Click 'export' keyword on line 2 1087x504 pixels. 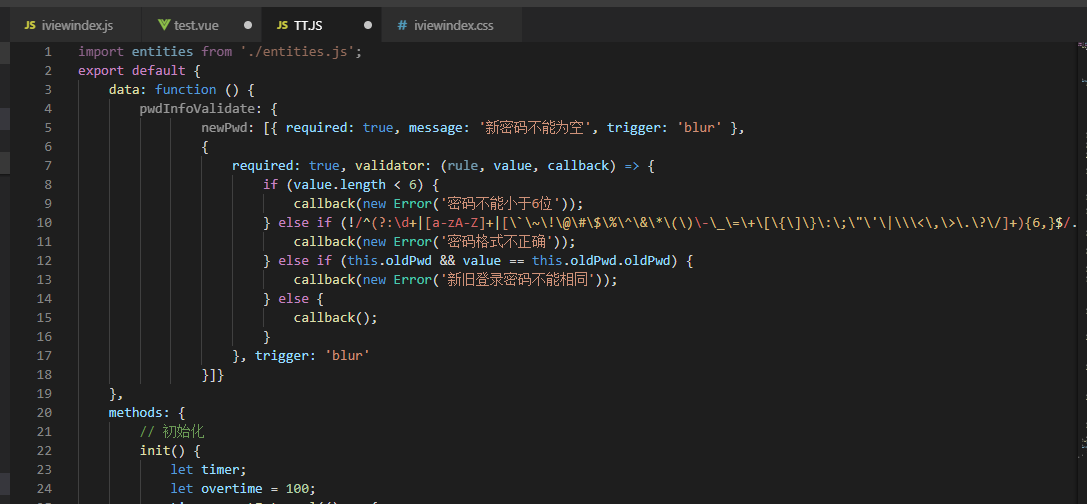click(101, 71)
